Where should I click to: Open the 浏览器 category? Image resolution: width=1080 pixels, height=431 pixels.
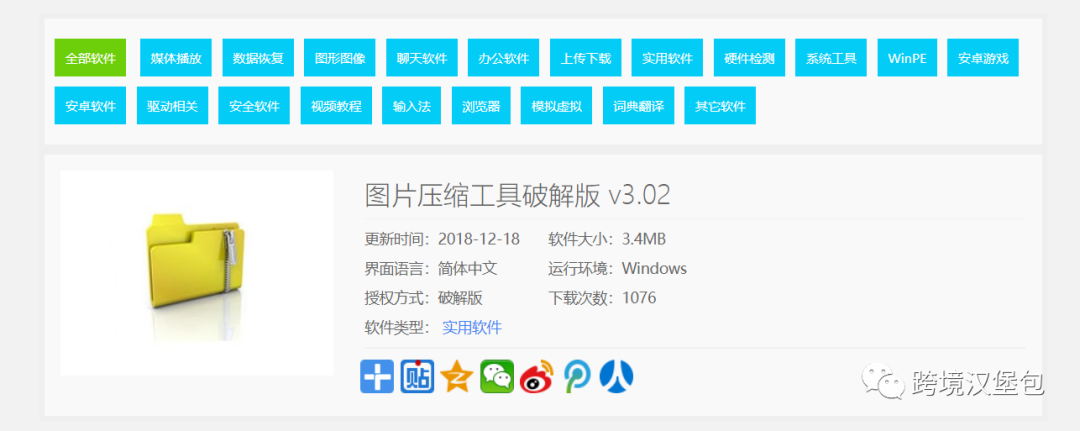pos(481,106)
